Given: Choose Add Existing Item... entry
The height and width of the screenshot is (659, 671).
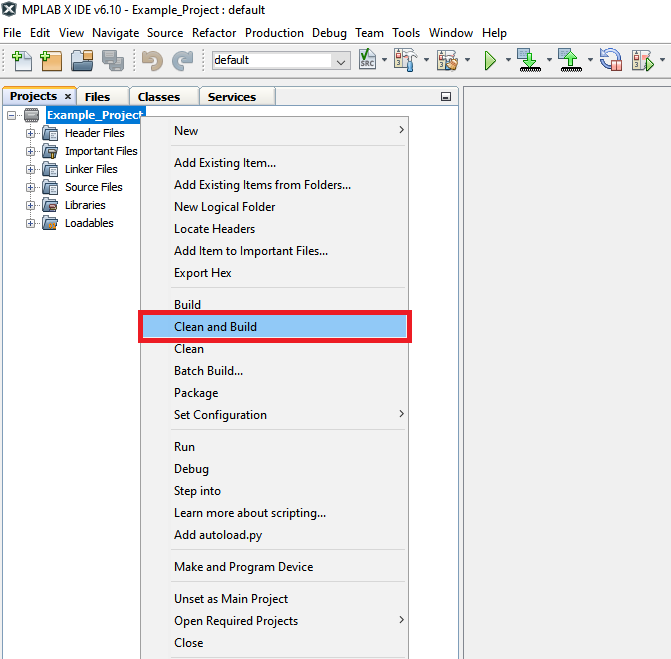Looking at the screenshot, I should (x=274, y=163).
